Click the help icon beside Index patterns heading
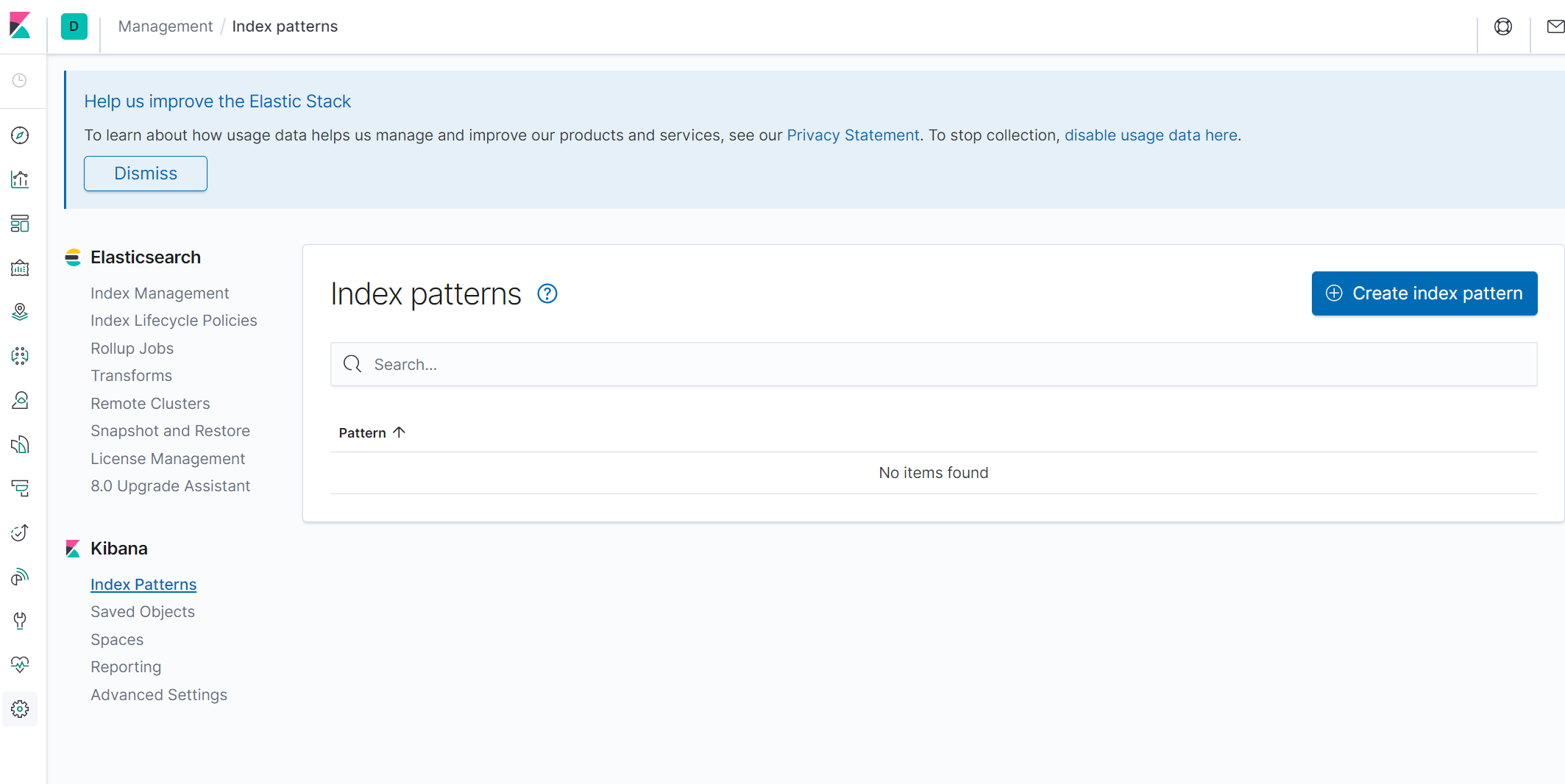1565x784 pixels. 547,293
